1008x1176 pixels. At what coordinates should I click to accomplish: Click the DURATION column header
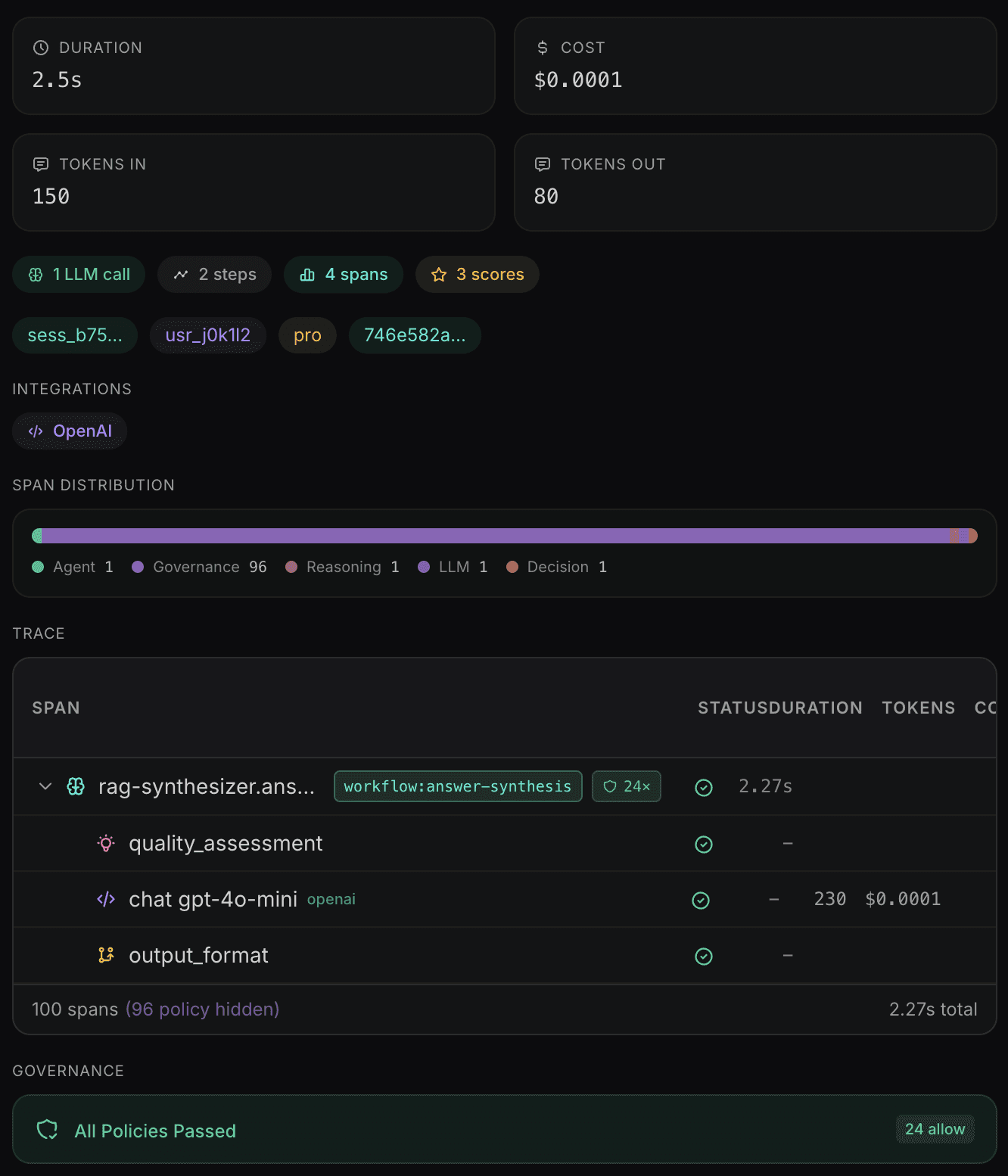coord(817,708)
